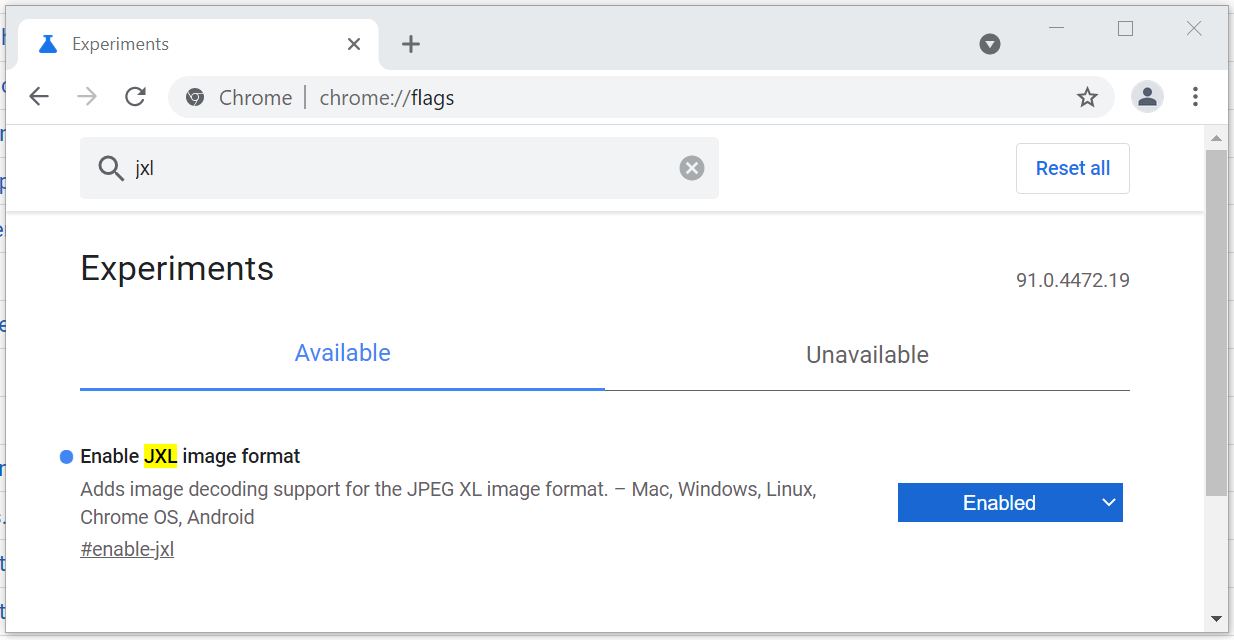Click the version number 91.0.4472.19
The height and width of the screenshot is (640, 1234).
[1073, 280]
